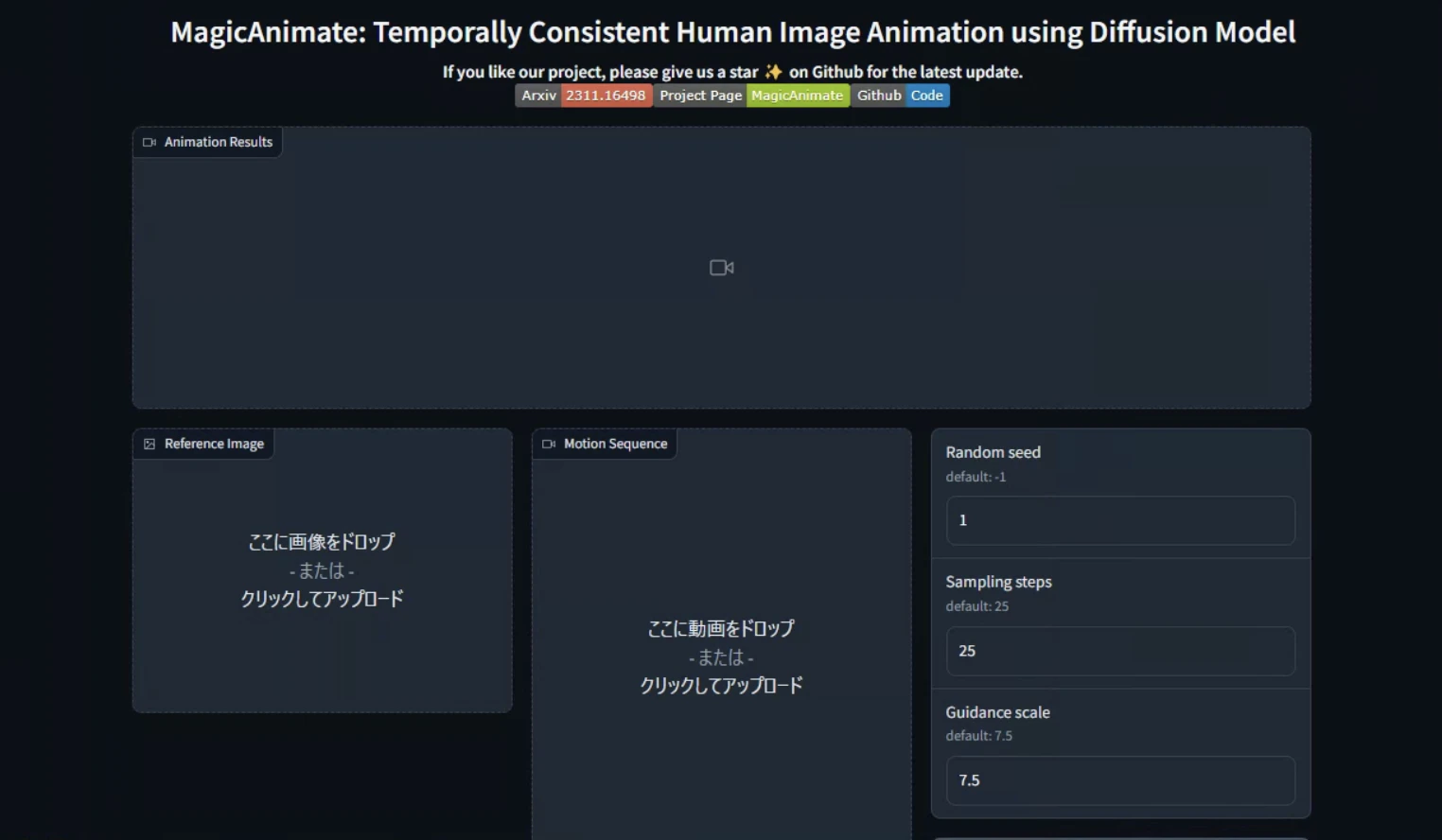Focus the Random seed input field
Image resolution: width=1442 pixels, height=840 pixels.
1120,520
